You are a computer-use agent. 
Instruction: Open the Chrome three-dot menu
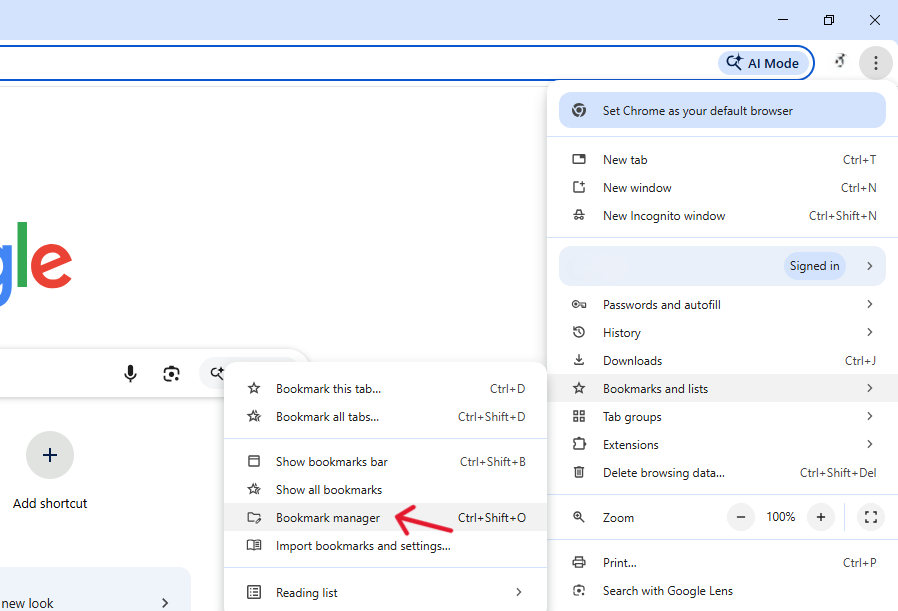point(876,62)
